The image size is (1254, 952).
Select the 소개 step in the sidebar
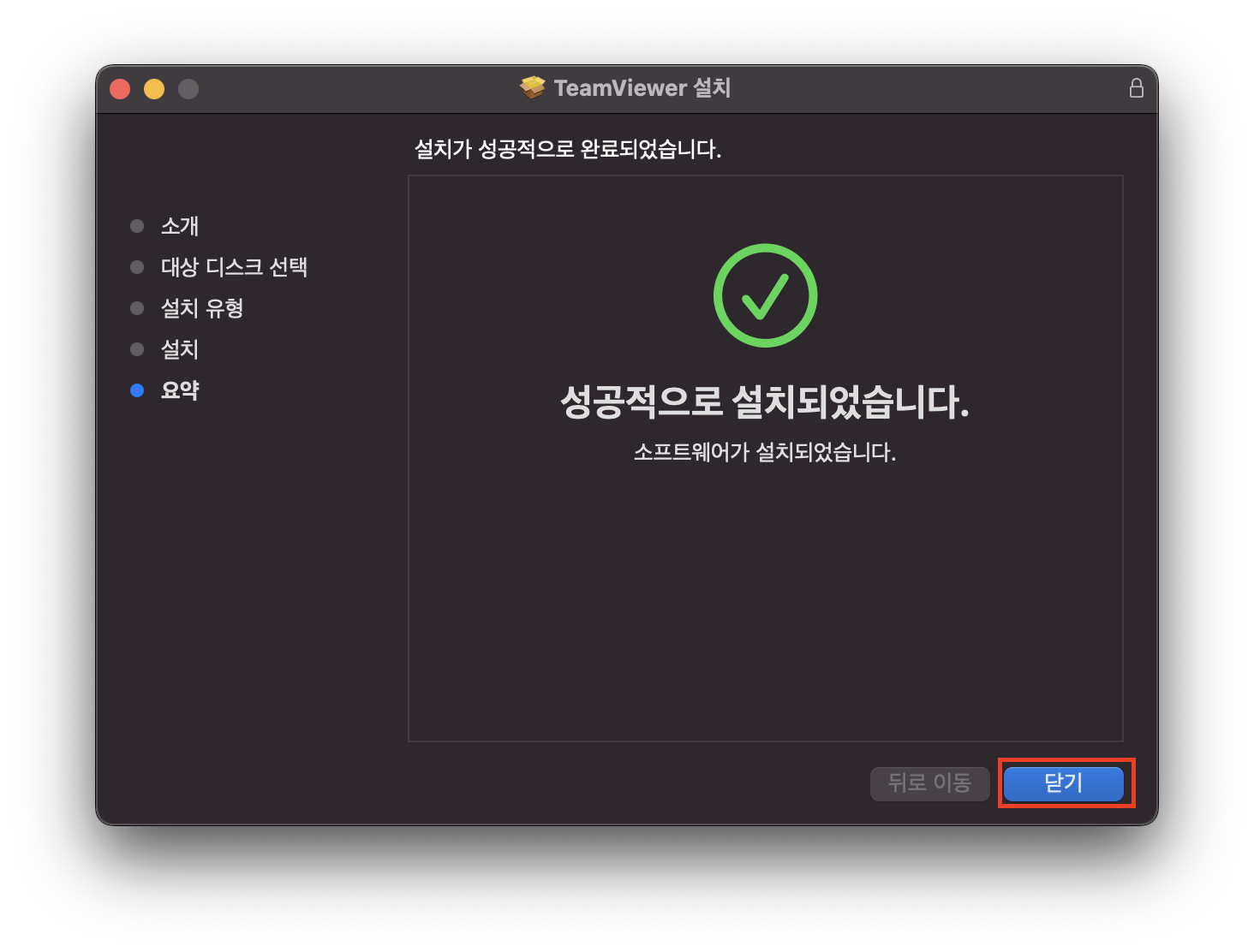pos(180,226)
